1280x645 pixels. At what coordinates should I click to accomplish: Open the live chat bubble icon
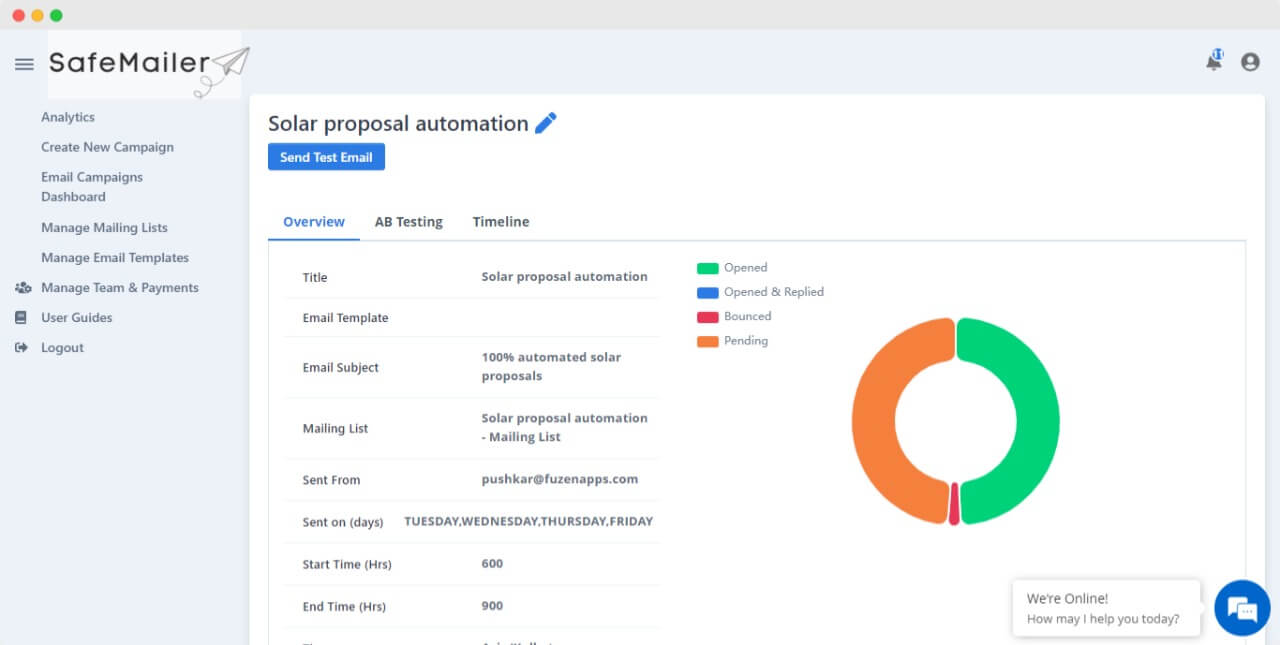click(1242, 607)
